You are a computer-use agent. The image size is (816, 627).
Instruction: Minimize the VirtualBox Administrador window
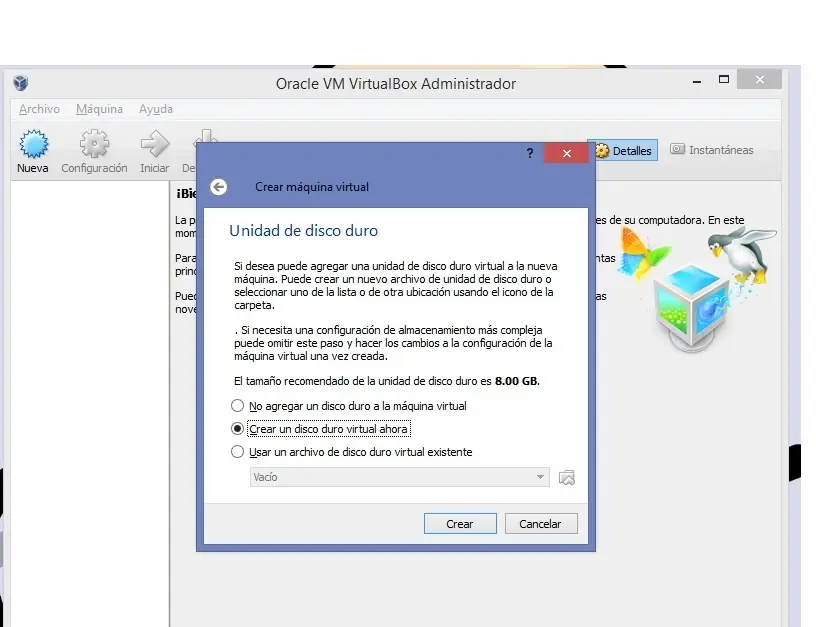point(697,81)
